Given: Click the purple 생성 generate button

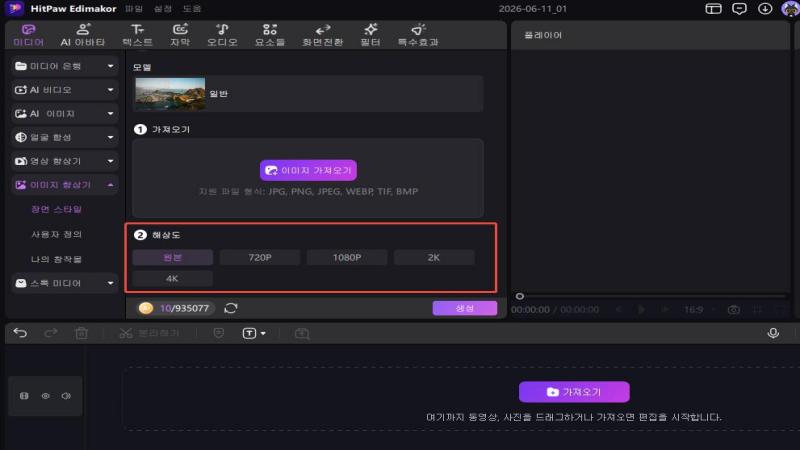Looking at the screenshot, I should (465, 308).
